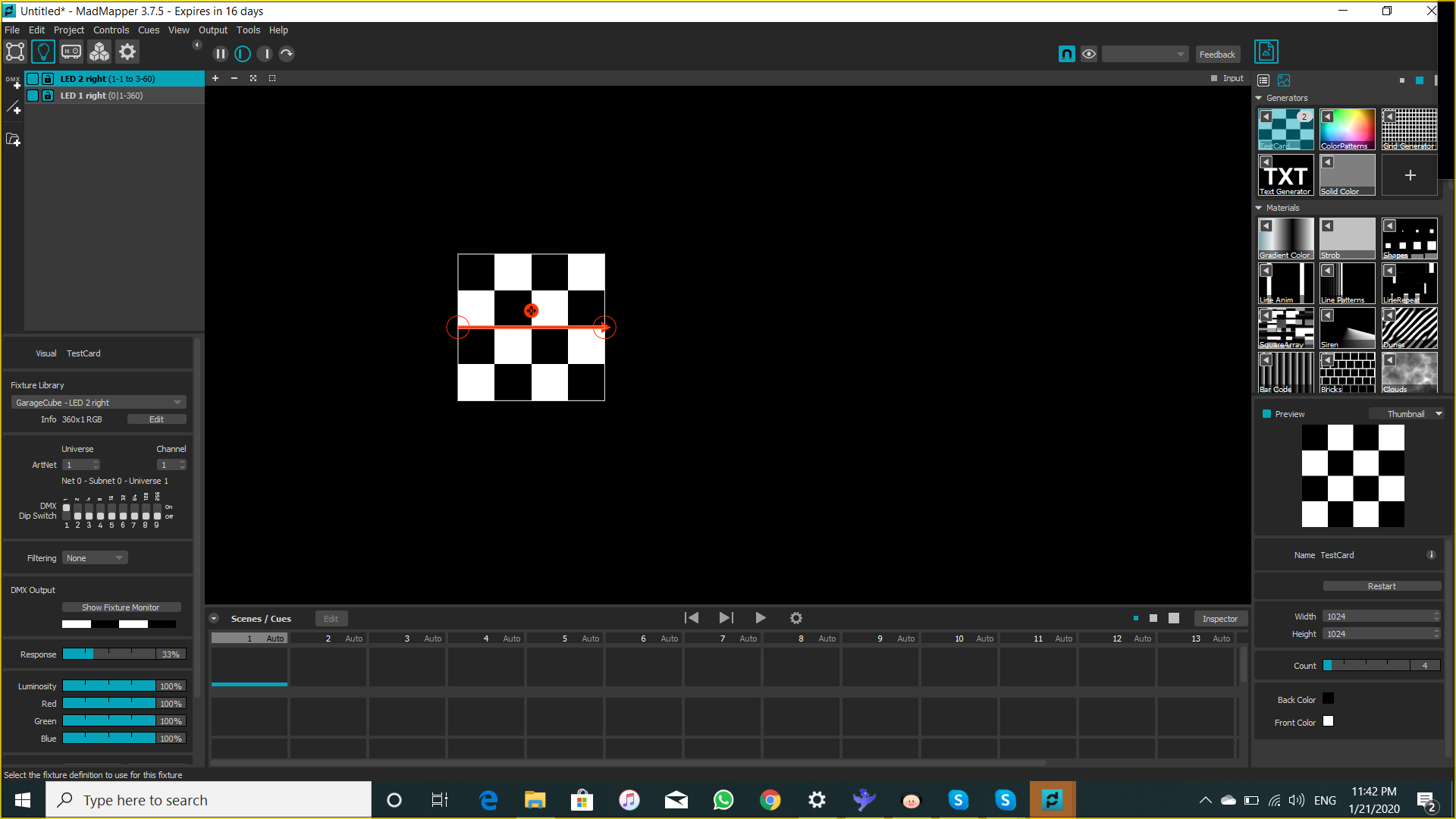Play the scenes and cues
1456x819 pixels.
(761, 618)
